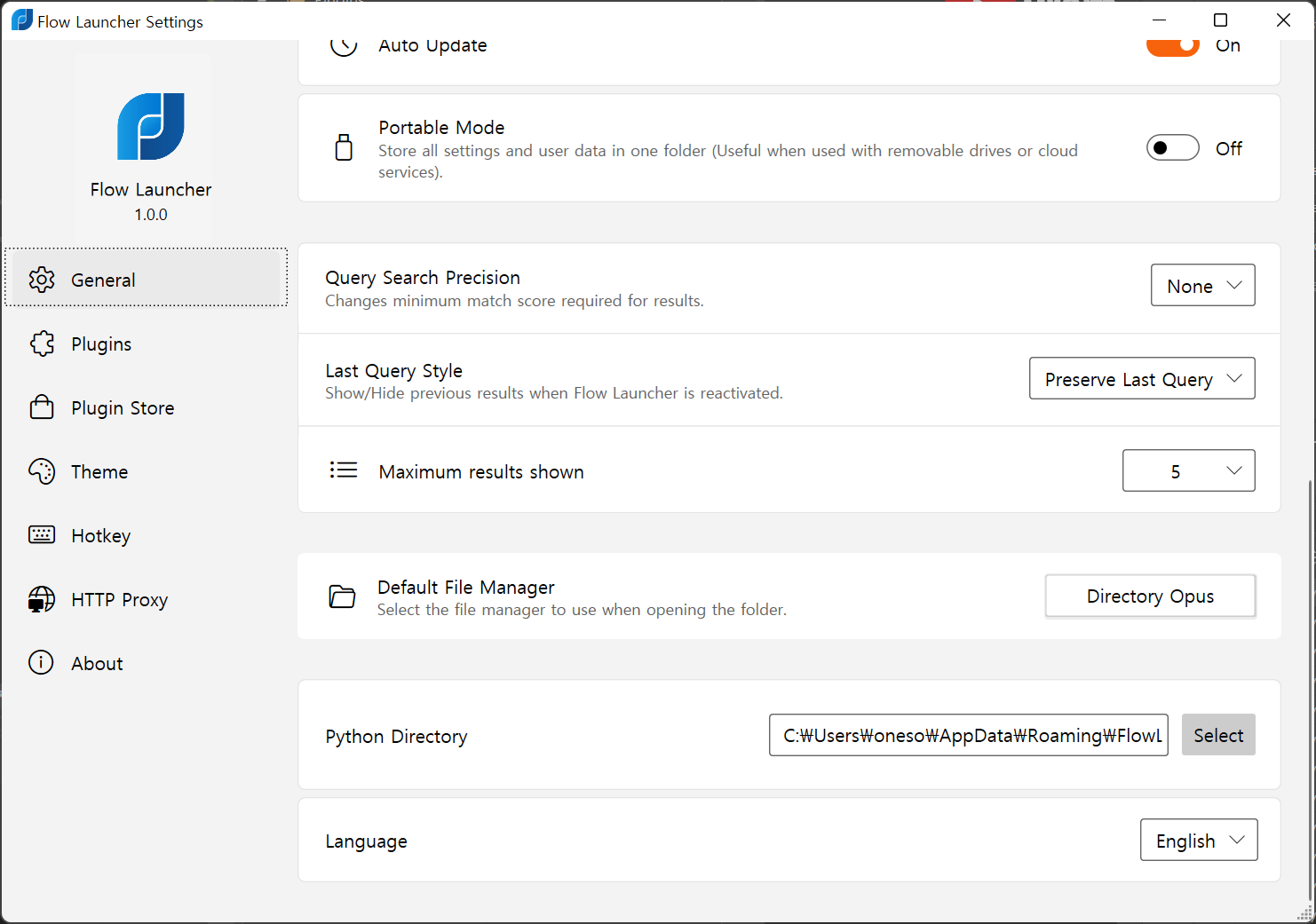Select the Hotkey section
Image resolution: width=1316 pixels, height=924 pixels.
pos(146,535)
